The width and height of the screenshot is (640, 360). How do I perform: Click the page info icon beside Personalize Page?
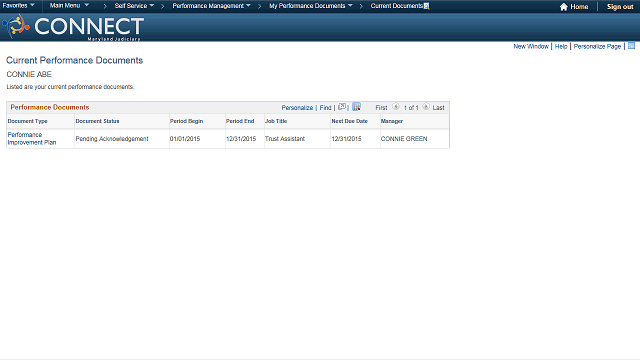[x=631, y=46]
